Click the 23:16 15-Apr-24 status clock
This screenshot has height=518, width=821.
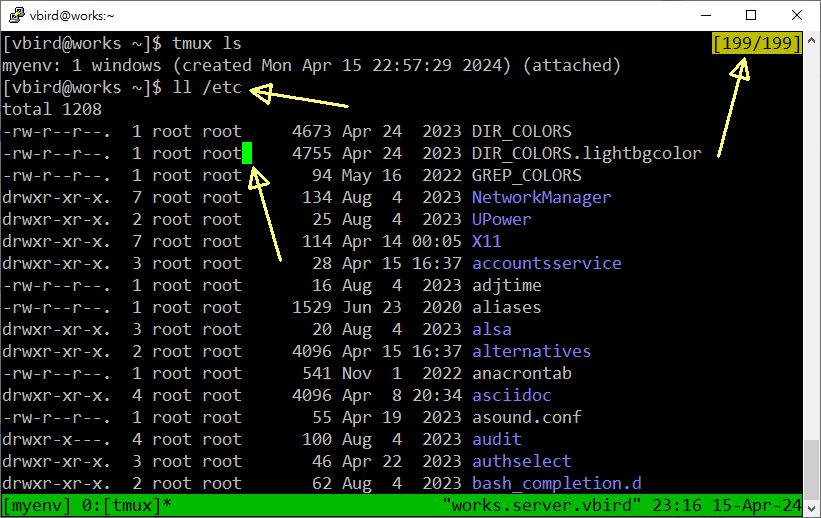coord(727,505)
